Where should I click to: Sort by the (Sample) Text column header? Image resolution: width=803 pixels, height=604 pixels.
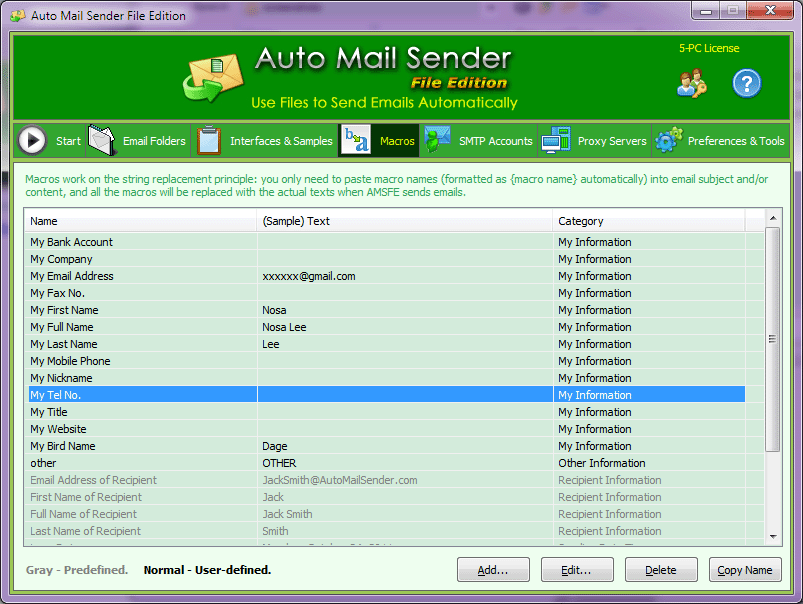pyautogui.click(x=405, y=221)
